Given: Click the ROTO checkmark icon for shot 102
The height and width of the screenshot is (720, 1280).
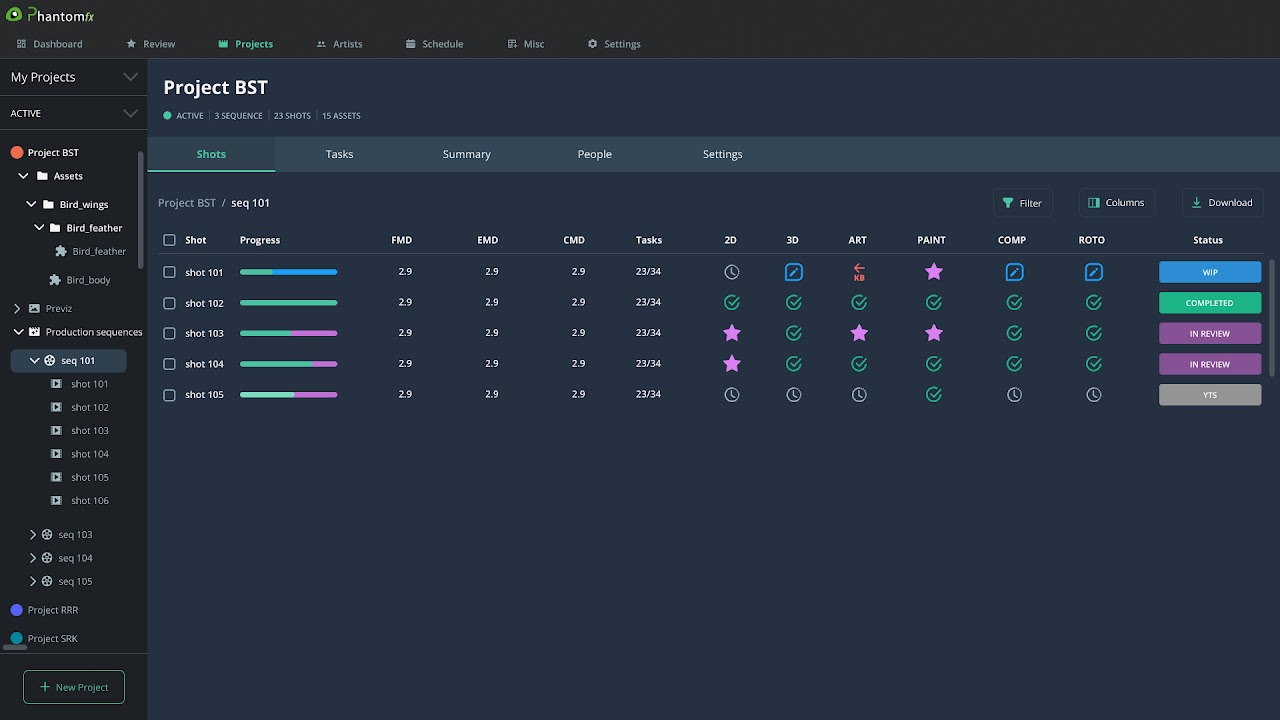Looking at the screenshot, I should 1093,303.
